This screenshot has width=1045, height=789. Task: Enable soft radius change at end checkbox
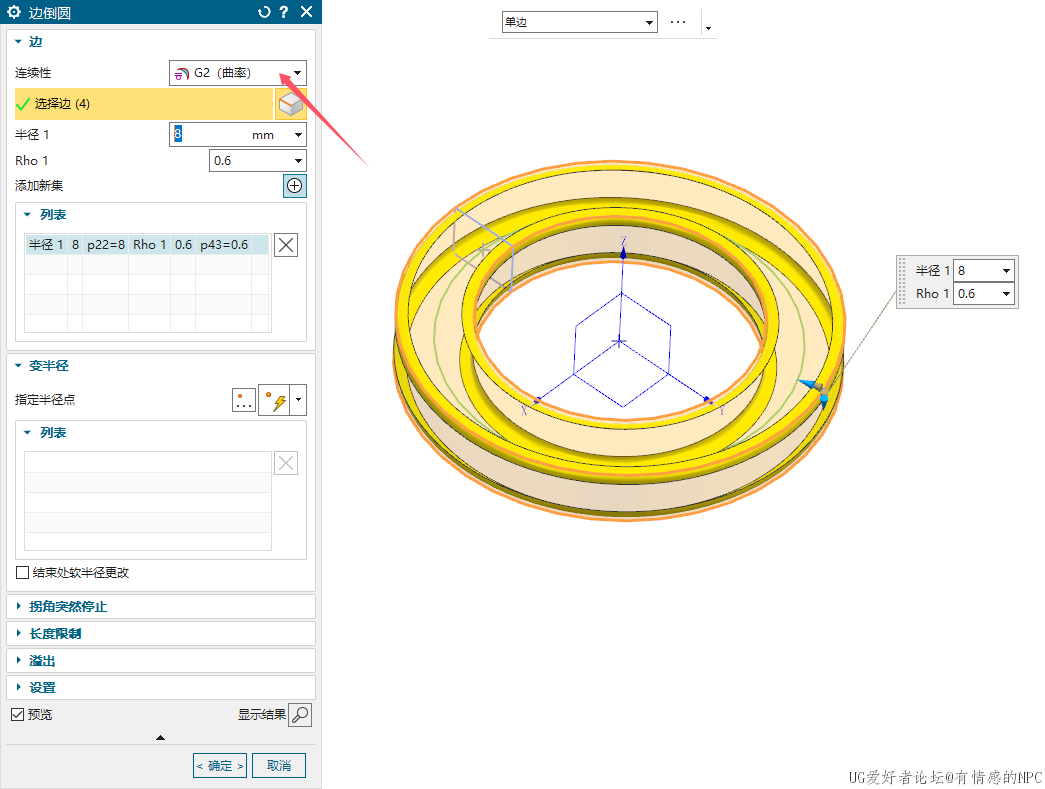(x=23, y=573)
